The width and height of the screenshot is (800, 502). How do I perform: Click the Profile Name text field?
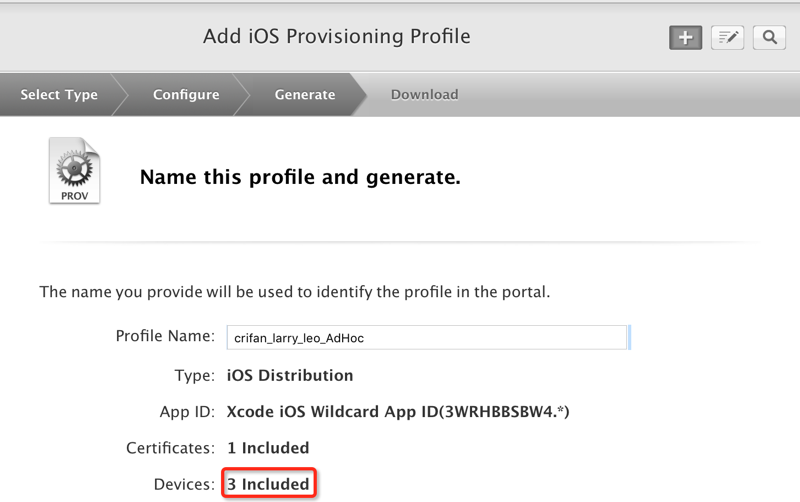coord(427,338)
